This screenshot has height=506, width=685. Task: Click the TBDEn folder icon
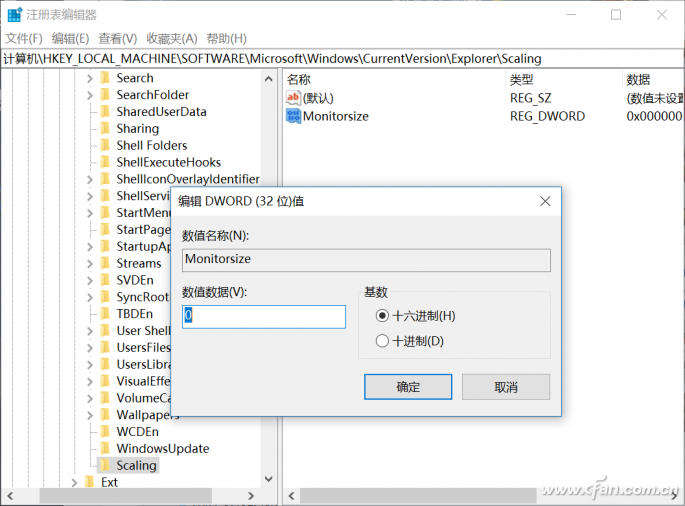click(x=105, y=314)
